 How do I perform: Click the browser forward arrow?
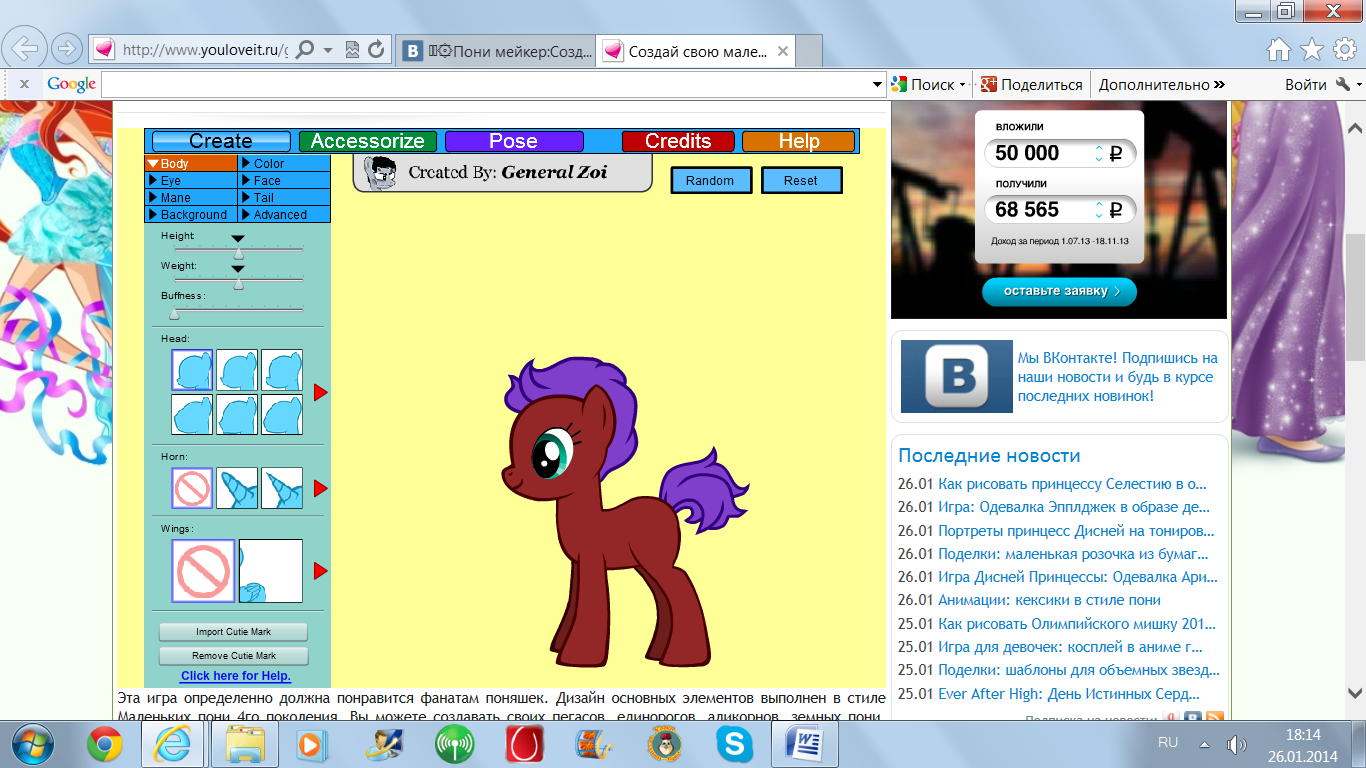click(66, 48)
